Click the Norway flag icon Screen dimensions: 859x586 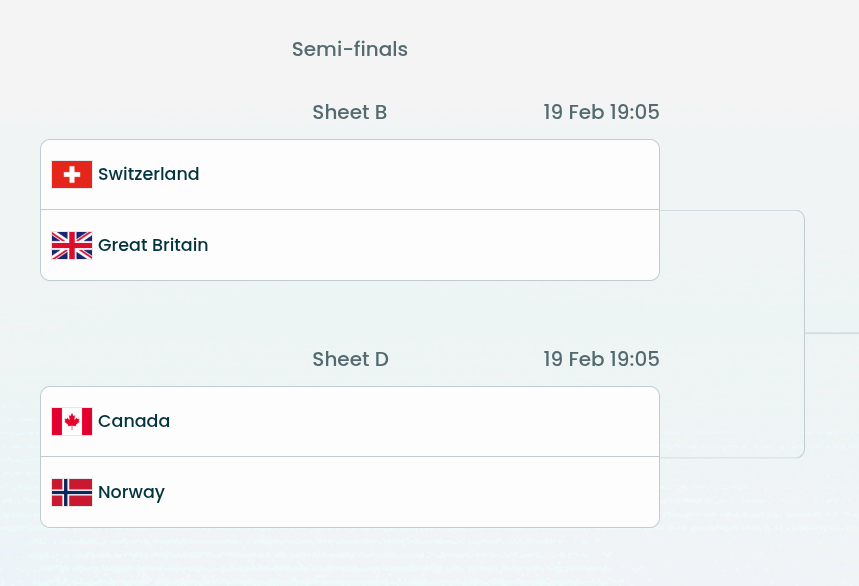pos(72,492)
